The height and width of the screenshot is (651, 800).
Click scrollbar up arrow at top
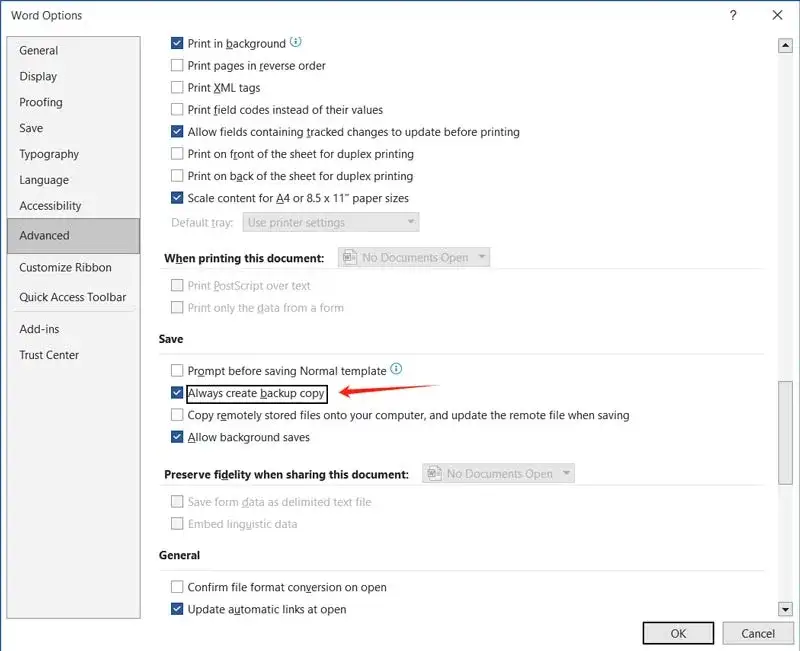[785, 45]
